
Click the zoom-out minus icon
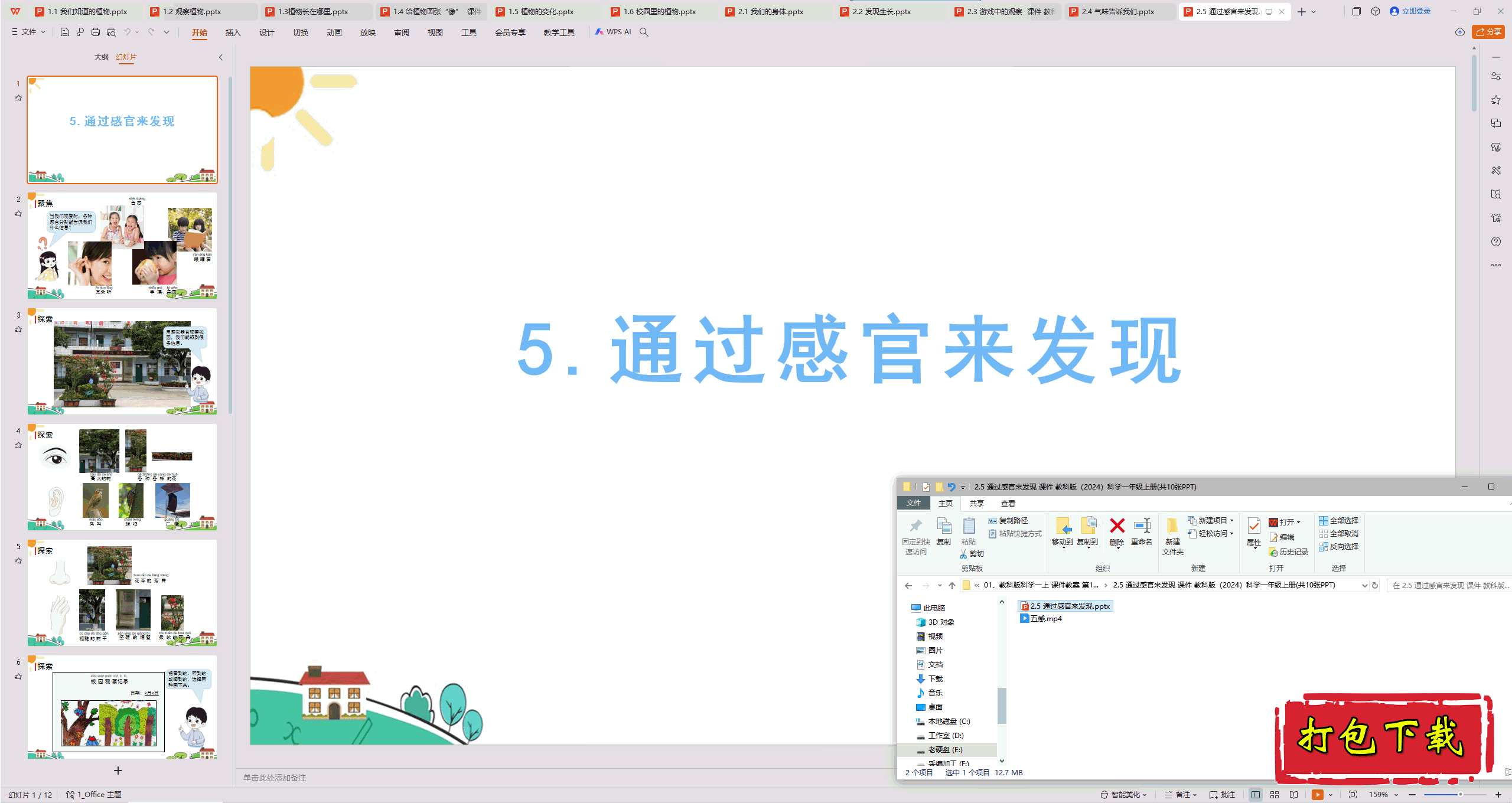coord(1412,795)
